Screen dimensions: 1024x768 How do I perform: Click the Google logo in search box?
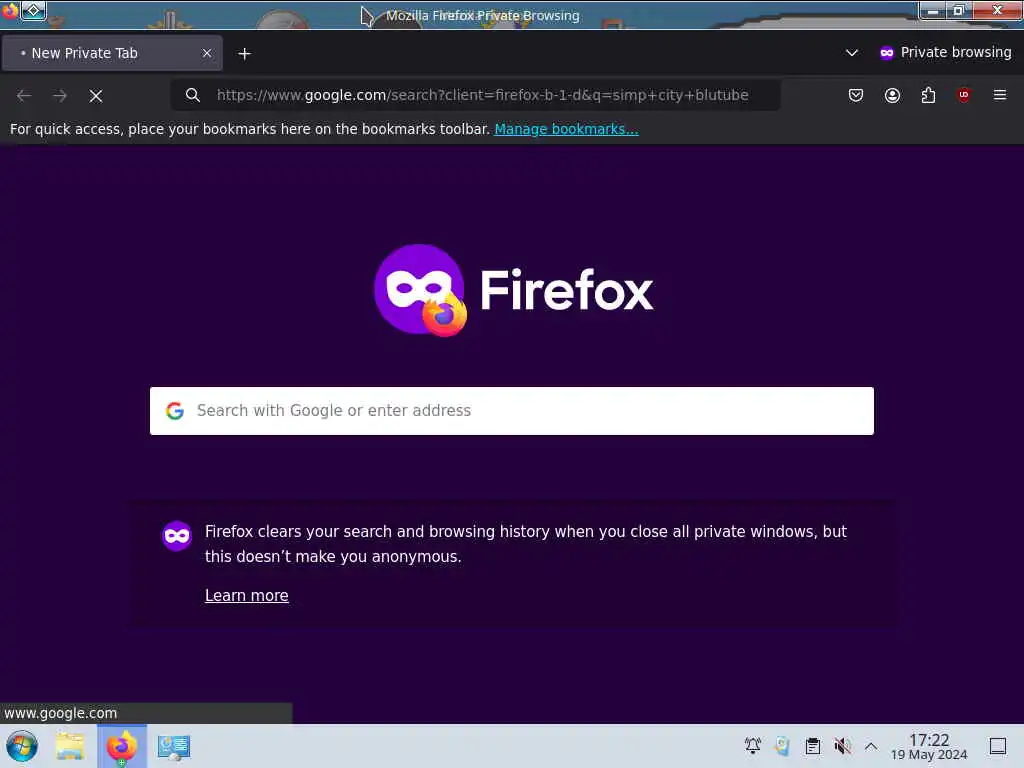click(x=174, y=411)
